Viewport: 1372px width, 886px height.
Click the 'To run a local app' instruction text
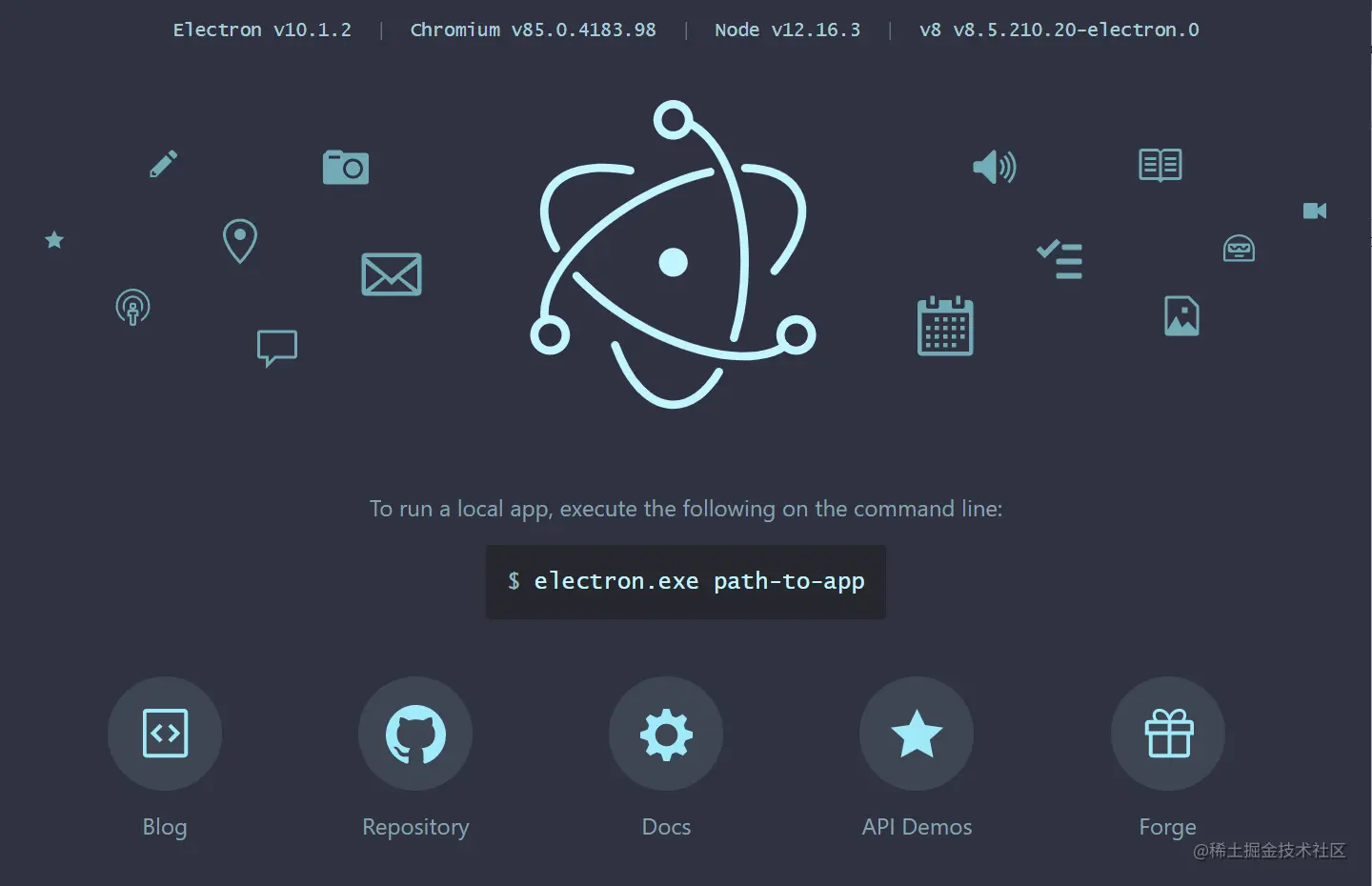[x=686, y=509]
